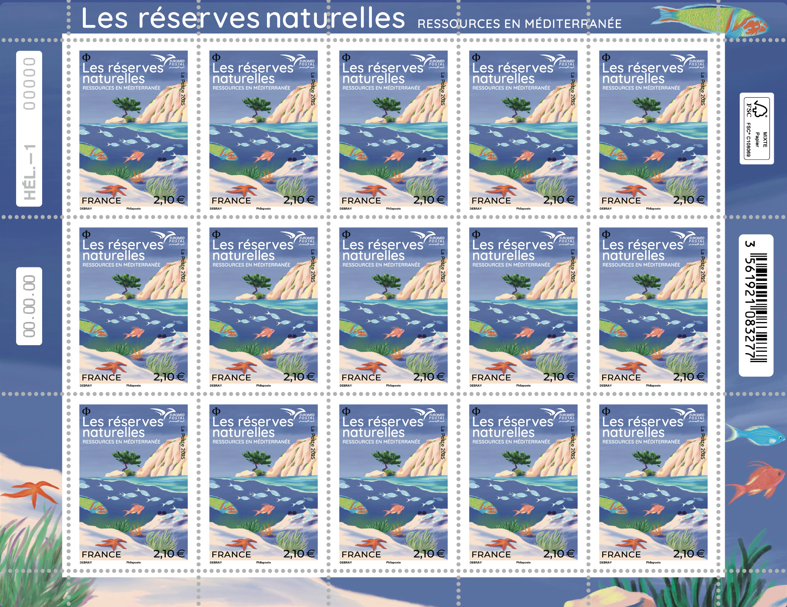The width and height of the screenshot is (787, 607).
Task: Click the sheet title "Les réserves naturelles"
Action: [243, 18]
